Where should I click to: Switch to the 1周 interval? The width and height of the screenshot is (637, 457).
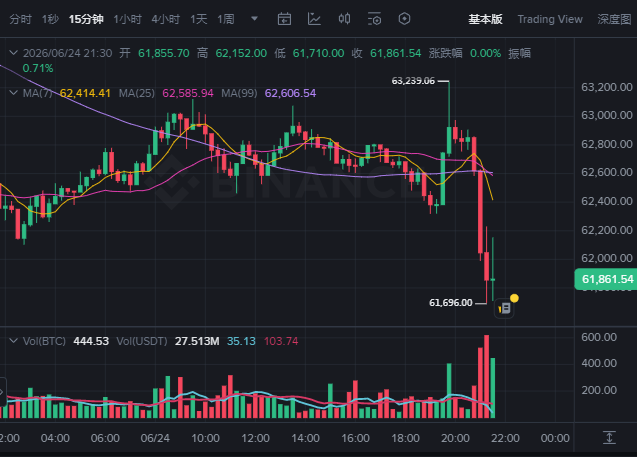[226, 19]
